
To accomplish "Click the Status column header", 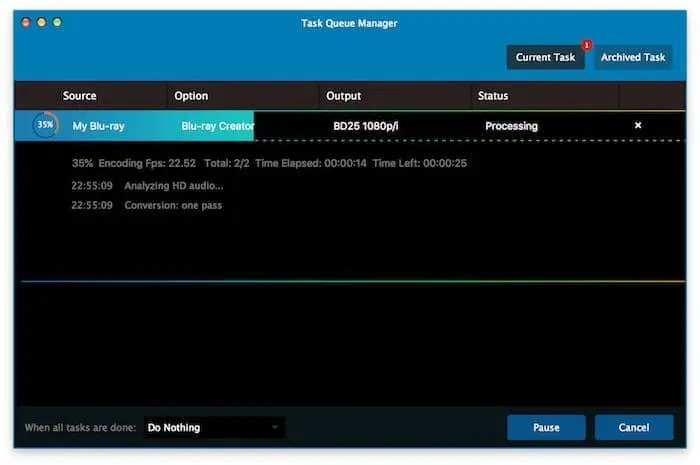I will coord(493,96).
